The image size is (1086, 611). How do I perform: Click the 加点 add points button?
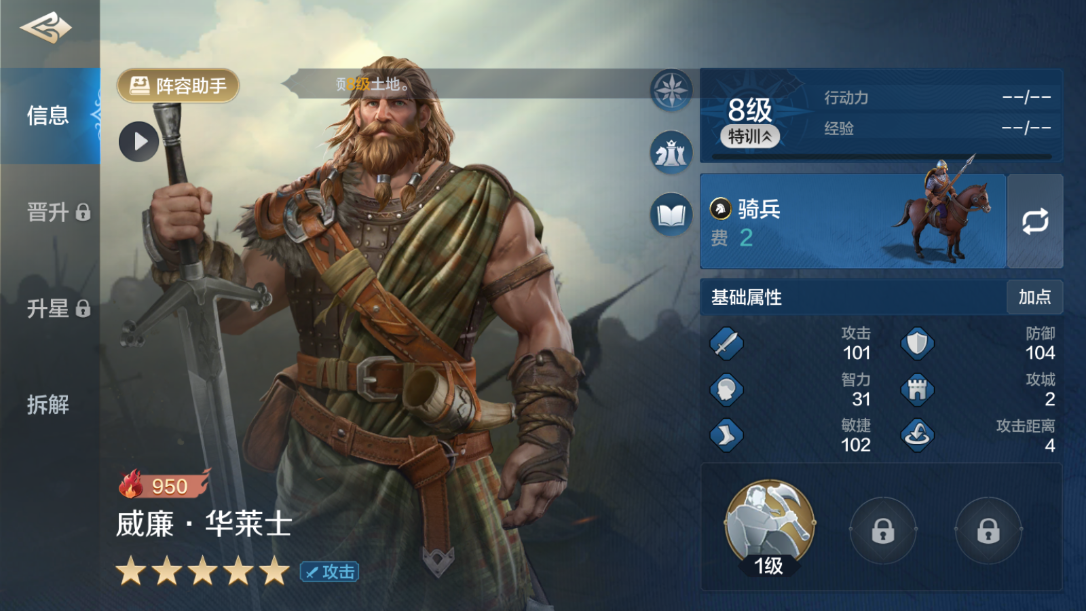(x=1035, y=297)
